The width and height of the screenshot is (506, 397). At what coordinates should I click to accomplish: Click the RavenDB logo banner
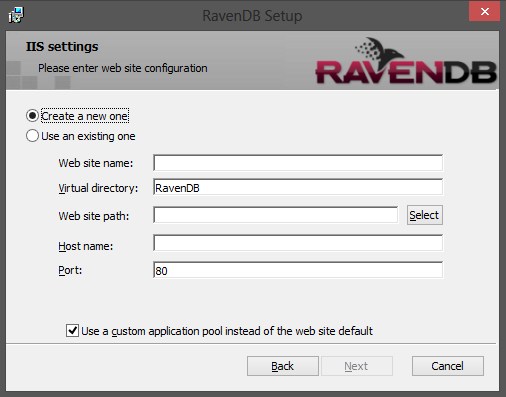406,61
